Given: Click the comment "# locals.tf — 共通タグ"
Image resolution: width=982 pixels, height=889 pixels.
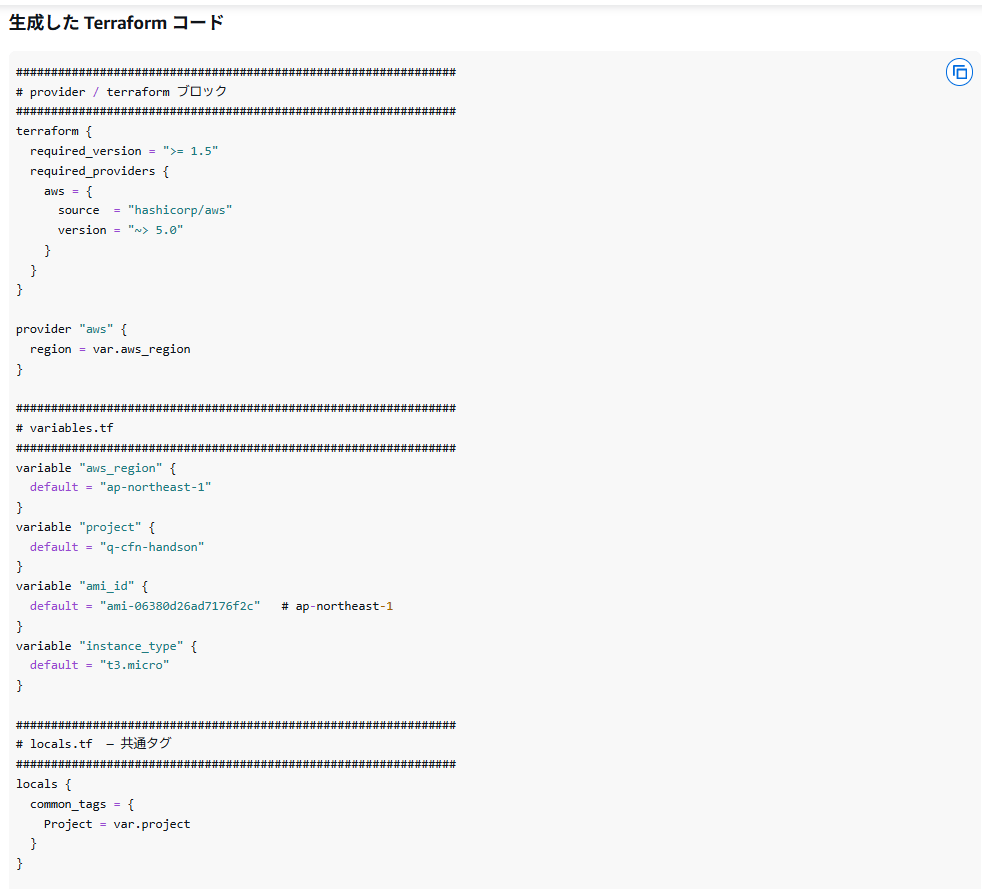Looking at the screenshot, I should (93, 744).
